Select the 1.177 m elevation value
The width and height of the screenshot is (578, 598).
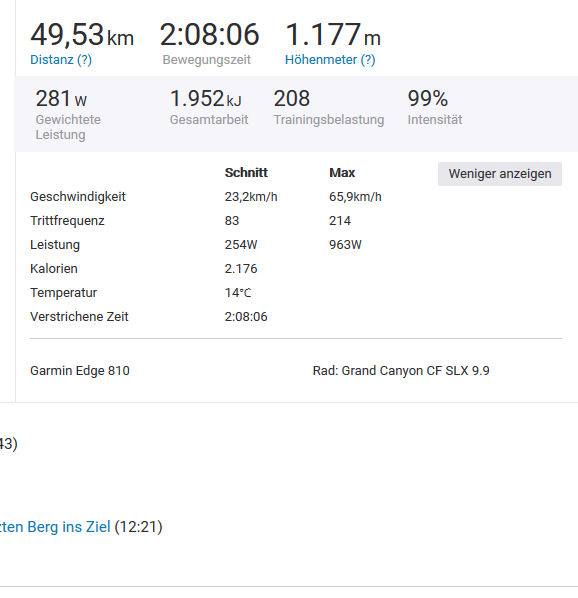pos(333,35)
